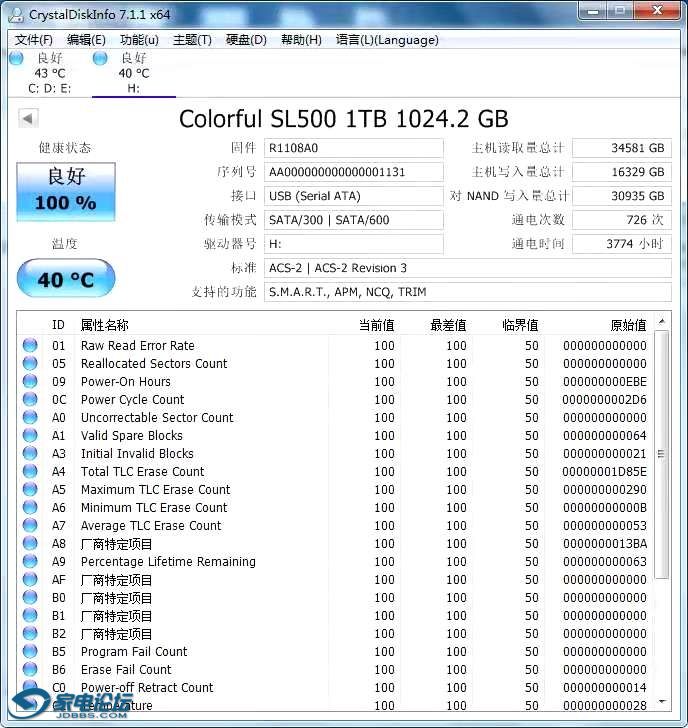Click the attribute list scrollbar thumb
This screenshot has height=728, width=688.
(x=662, y=455)
